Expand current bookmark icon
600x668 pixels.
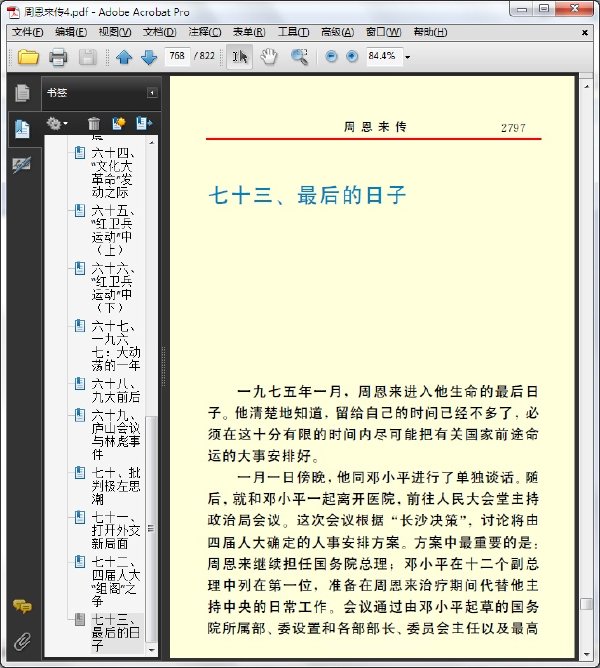click(144, 124)
